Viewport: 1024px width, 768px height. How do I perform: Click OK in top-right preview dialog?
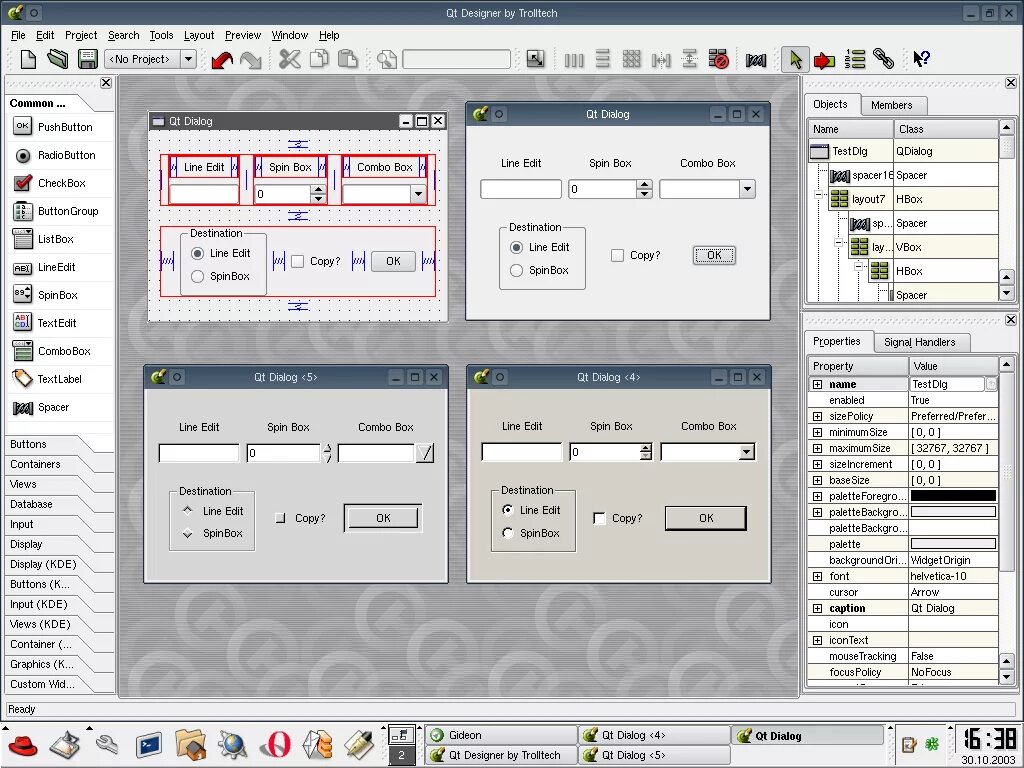pyautogui.click(x=714, y=255)
